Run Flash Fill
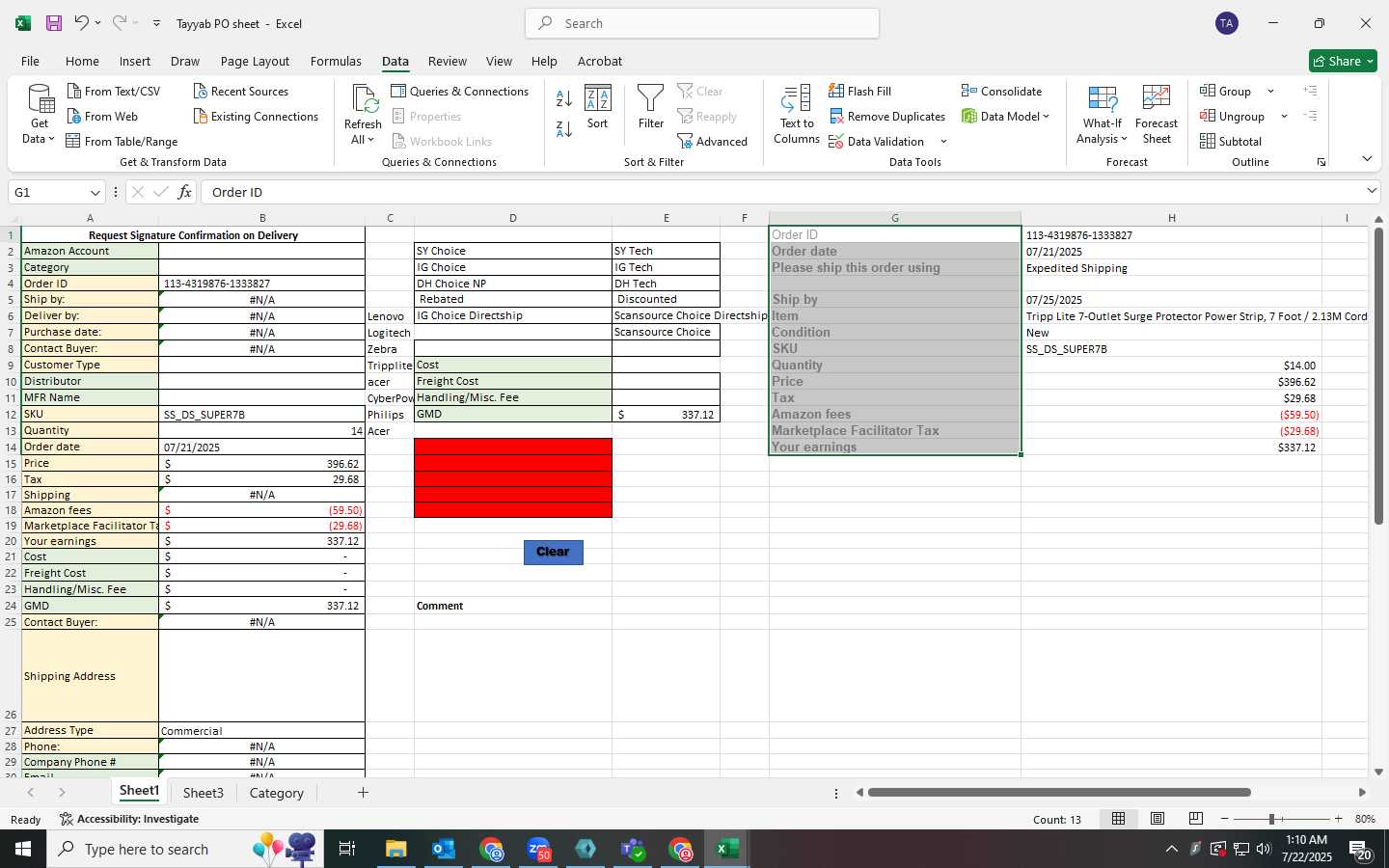The width and height of the screenshot is (1389, 868). coord(859,91)
